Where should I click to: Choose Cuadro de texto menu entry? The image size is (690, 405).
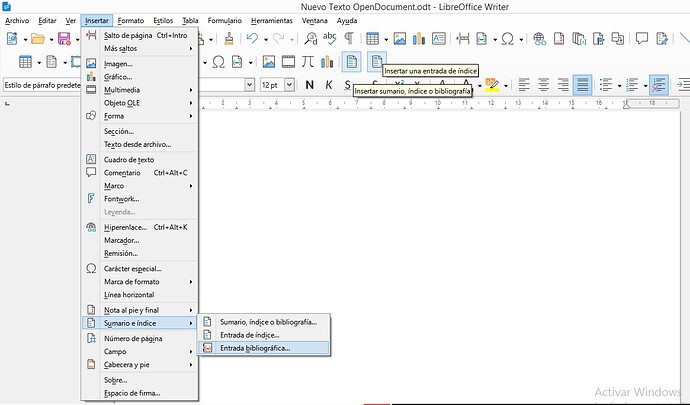click(x=140, y=160)
